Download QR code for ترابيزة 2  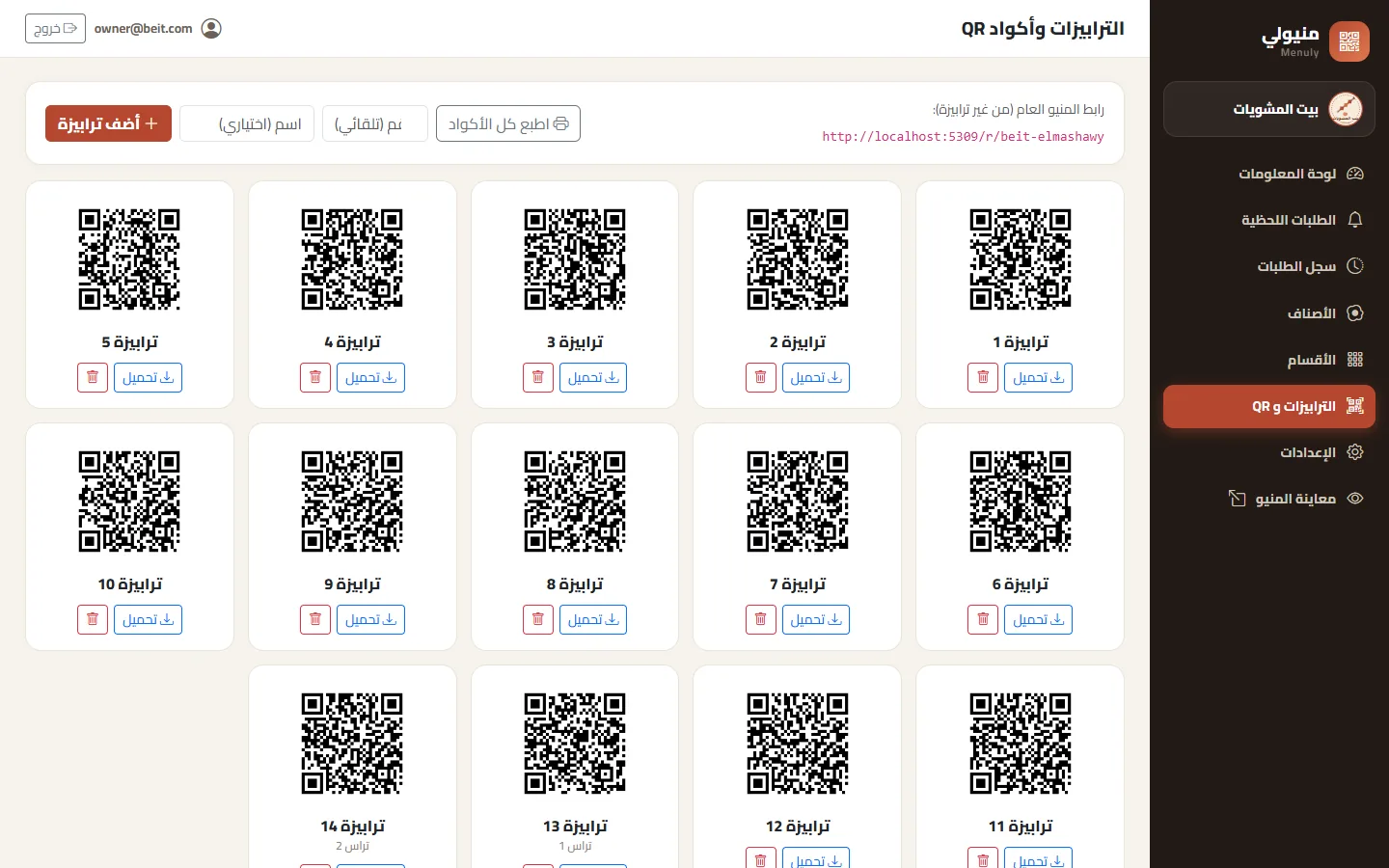816,377
